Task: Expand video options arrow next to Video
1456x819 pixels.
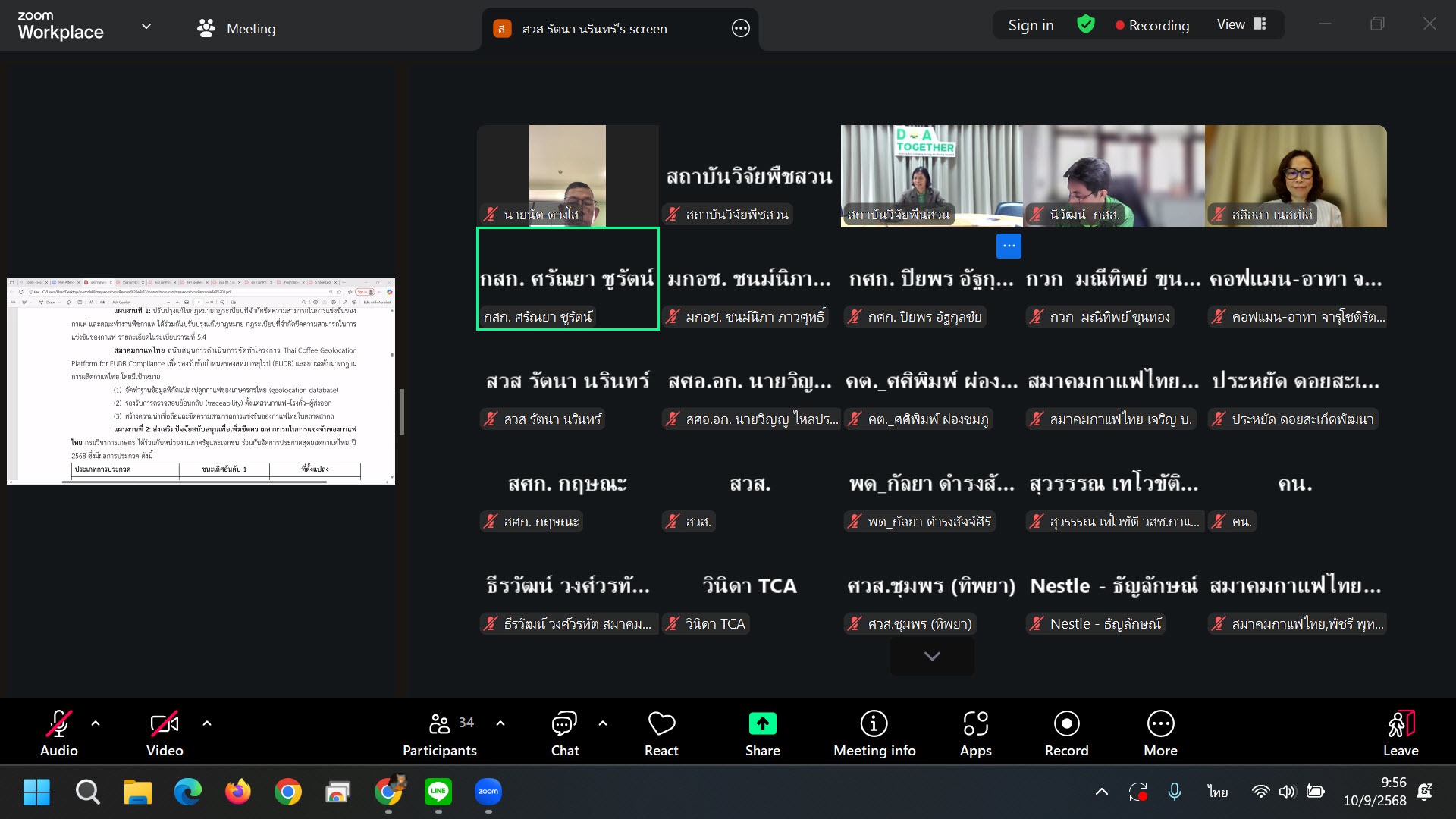Action: point(207,723)
